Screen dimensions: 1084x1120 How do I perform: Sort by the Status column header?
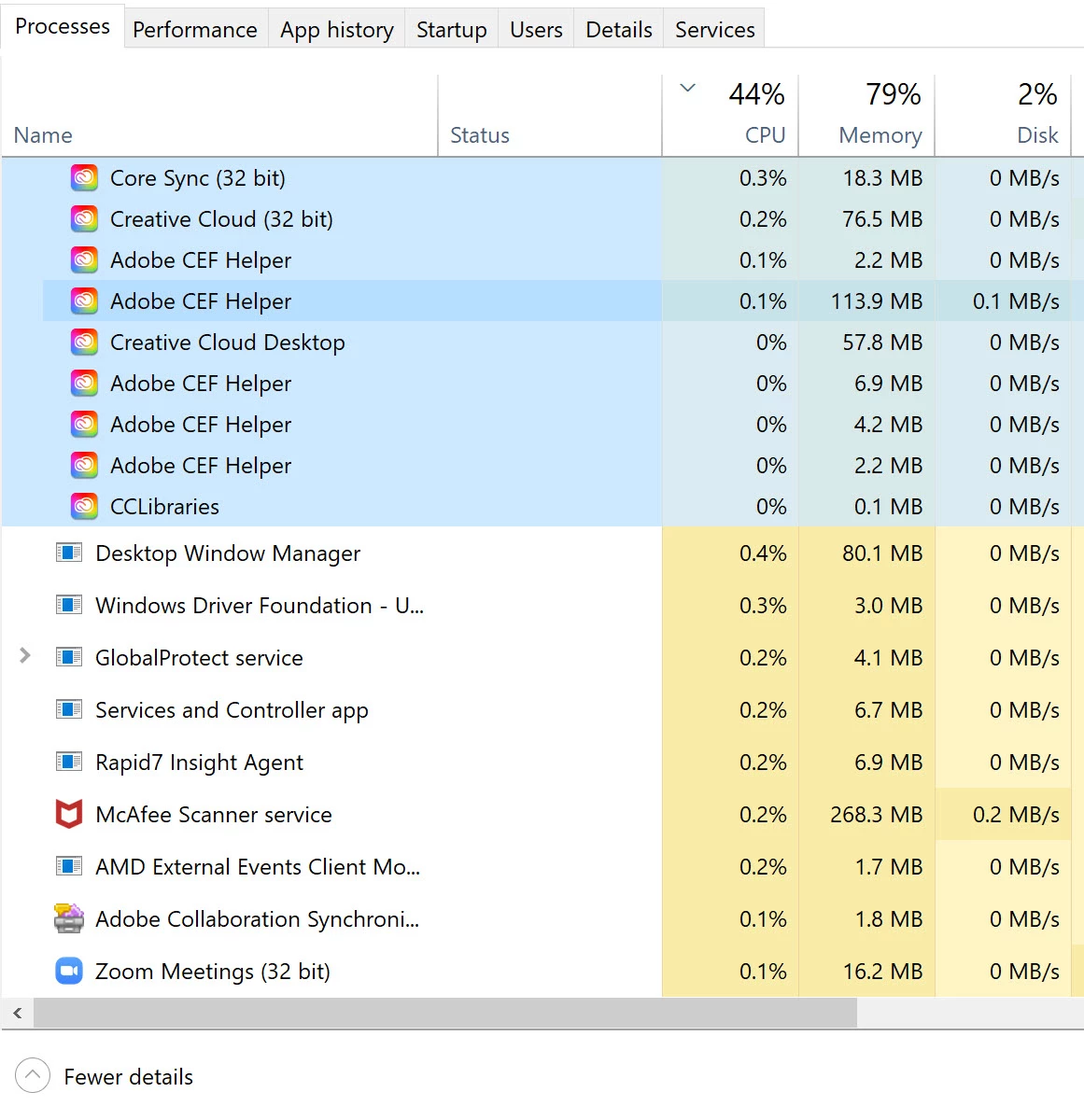(x=550, y=116)
